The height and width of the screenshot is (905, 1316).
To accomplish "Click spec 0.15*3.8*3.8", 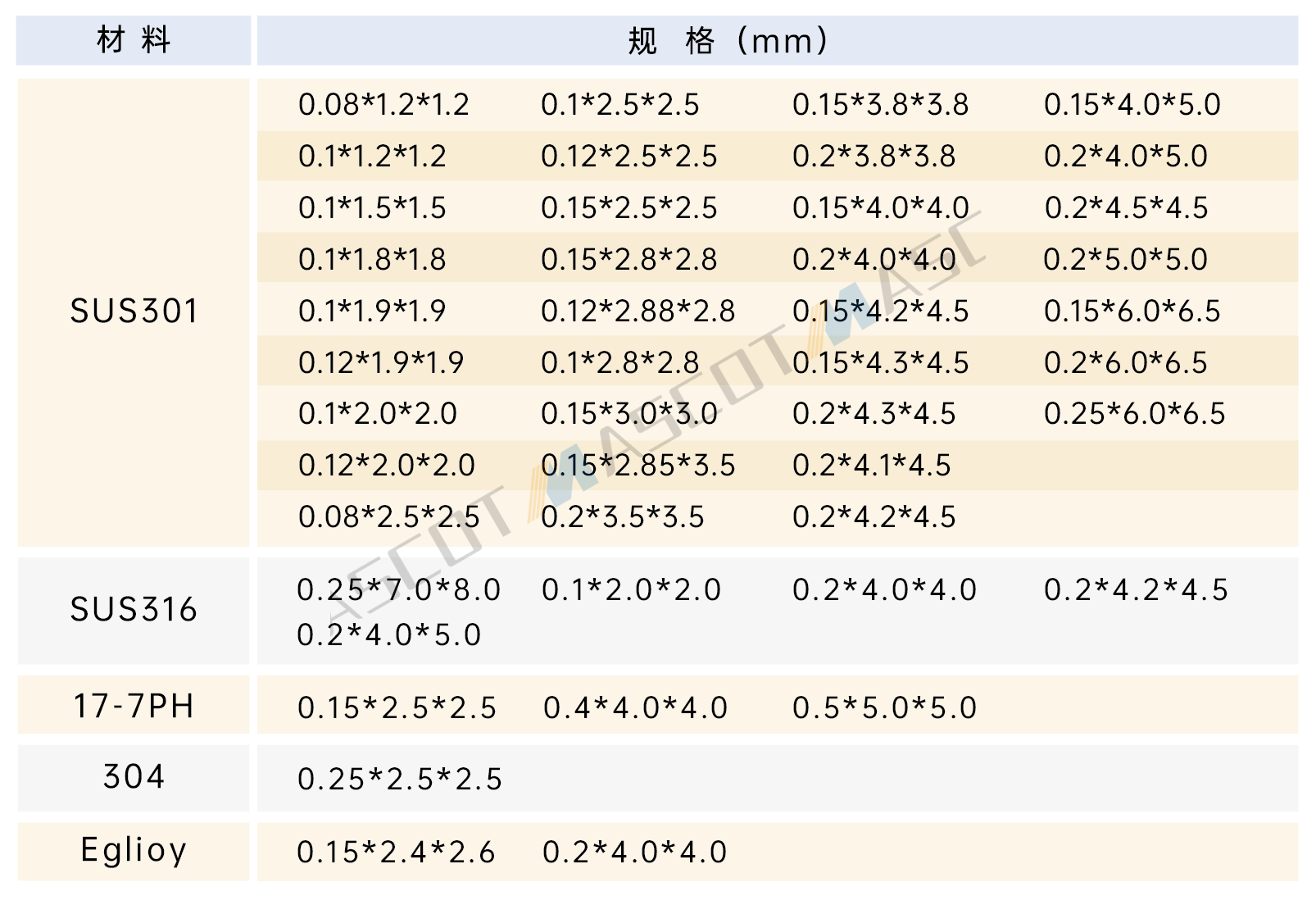I will pyautogui.click(x=880, y=105).
